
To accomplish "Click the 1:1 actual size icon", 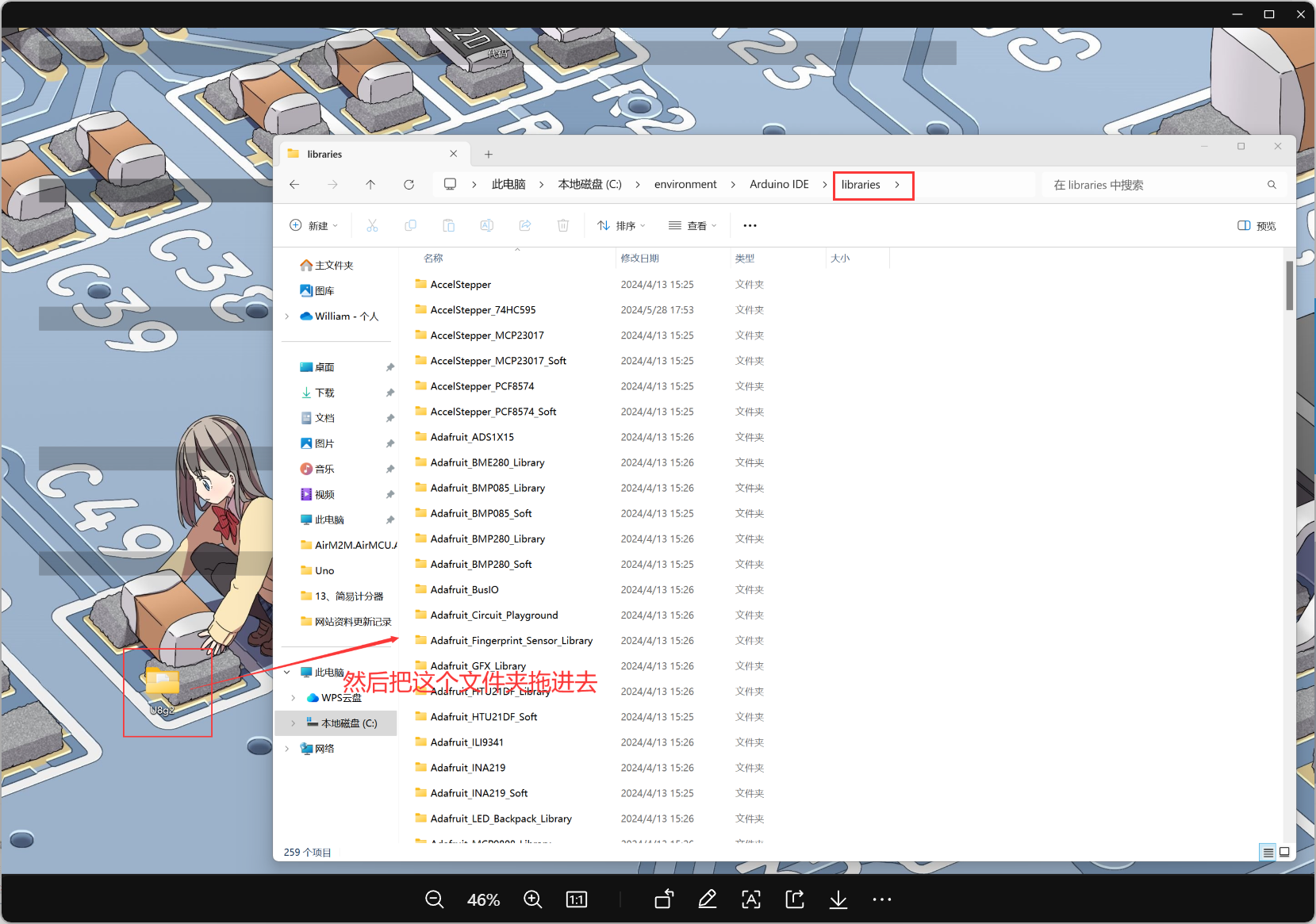I will pos(577,899).
